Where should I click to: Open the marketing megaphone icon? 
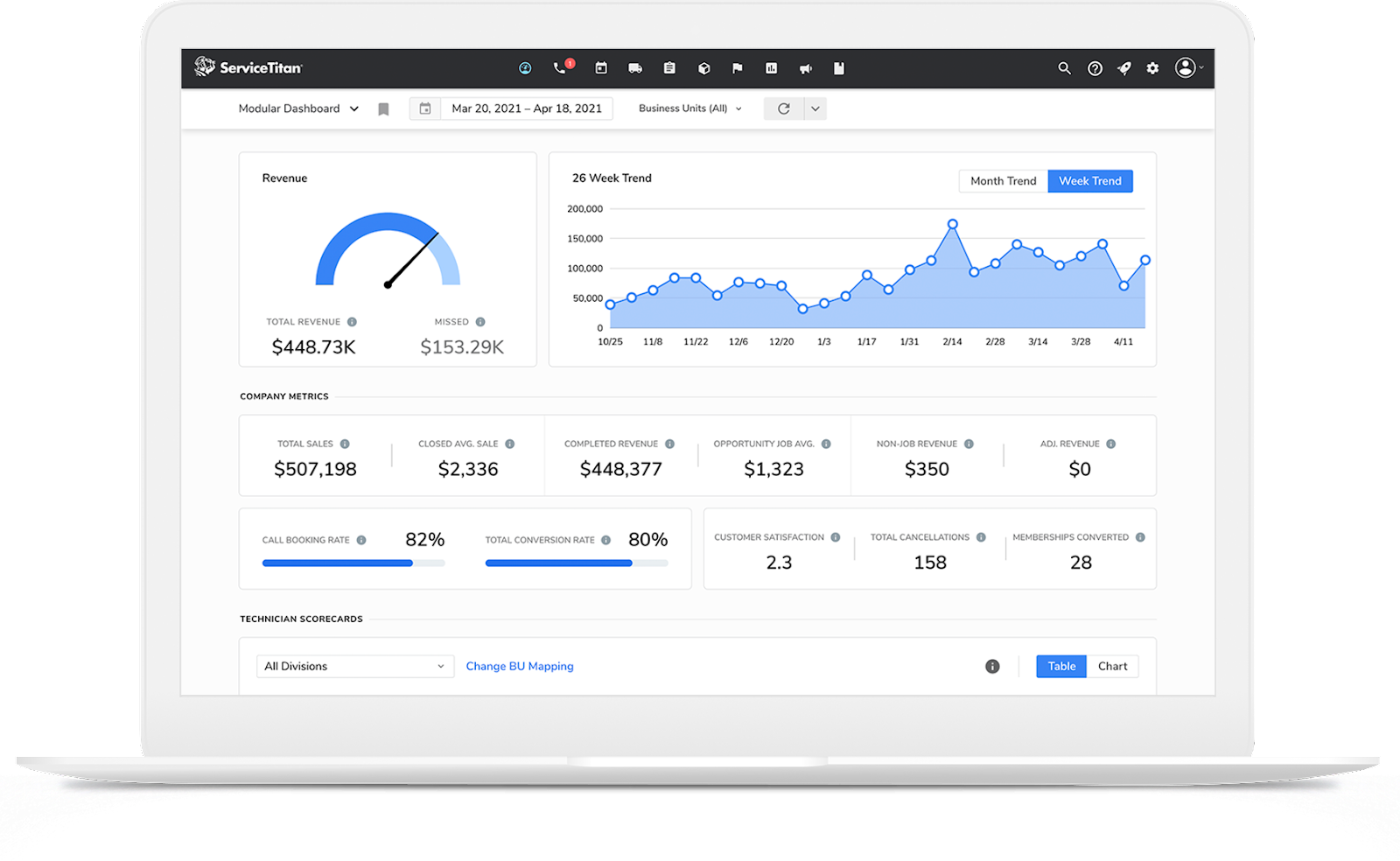805,67
